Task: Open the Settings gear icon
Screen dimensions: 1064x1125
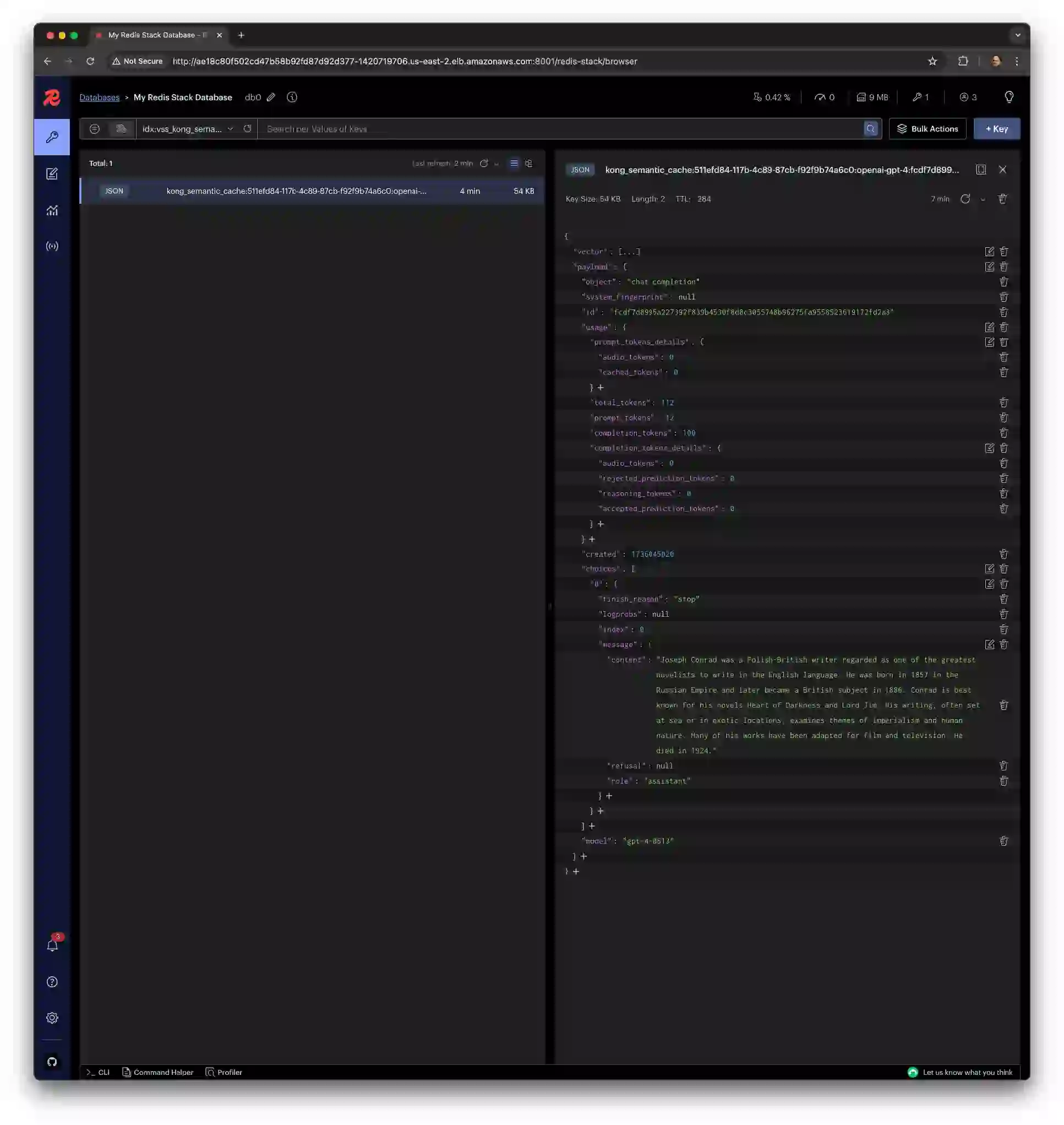Action: pyautogui.click(x=52, y=1018)
